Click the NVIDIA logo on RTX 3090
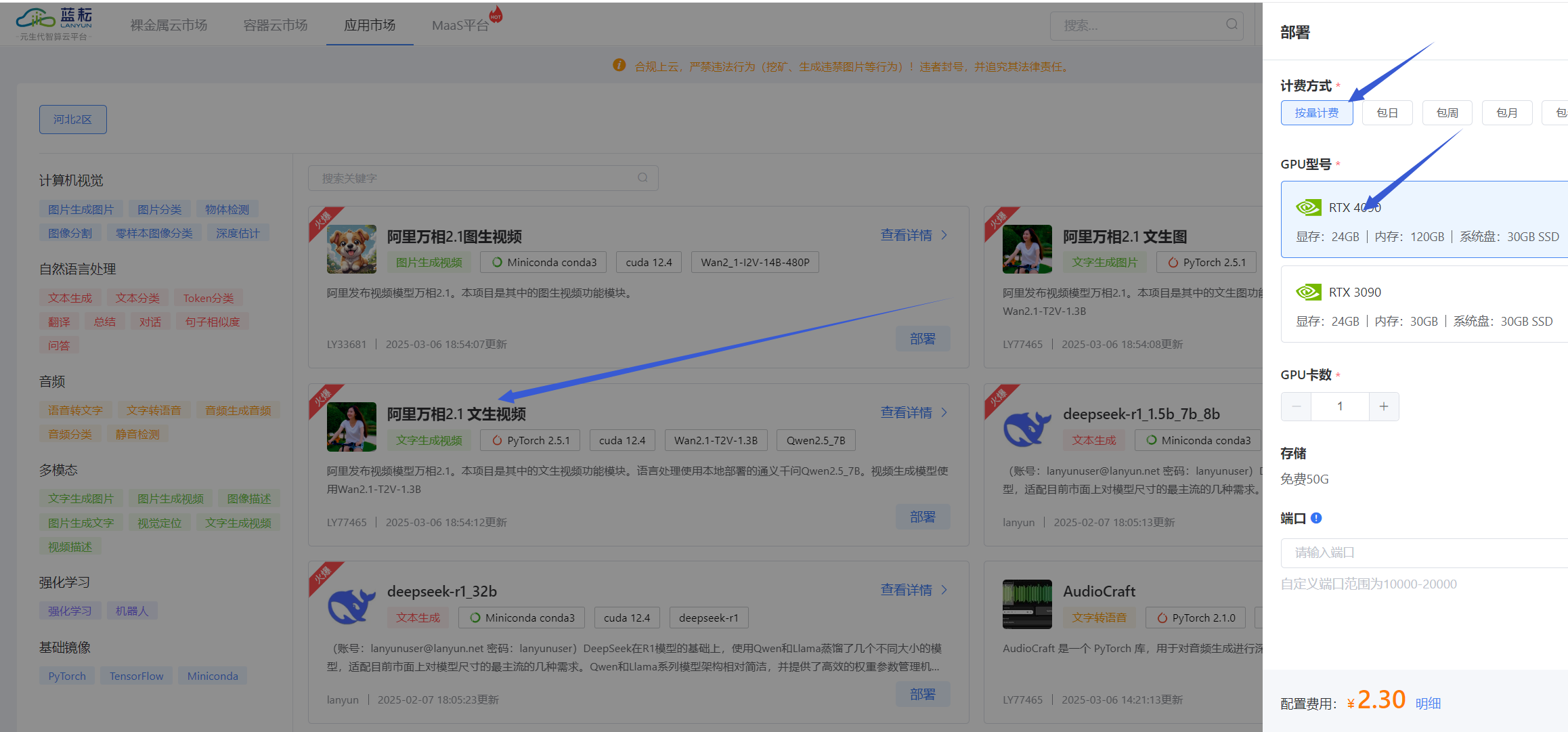This screenshot has height=732, width=1568. [1309, 292]
